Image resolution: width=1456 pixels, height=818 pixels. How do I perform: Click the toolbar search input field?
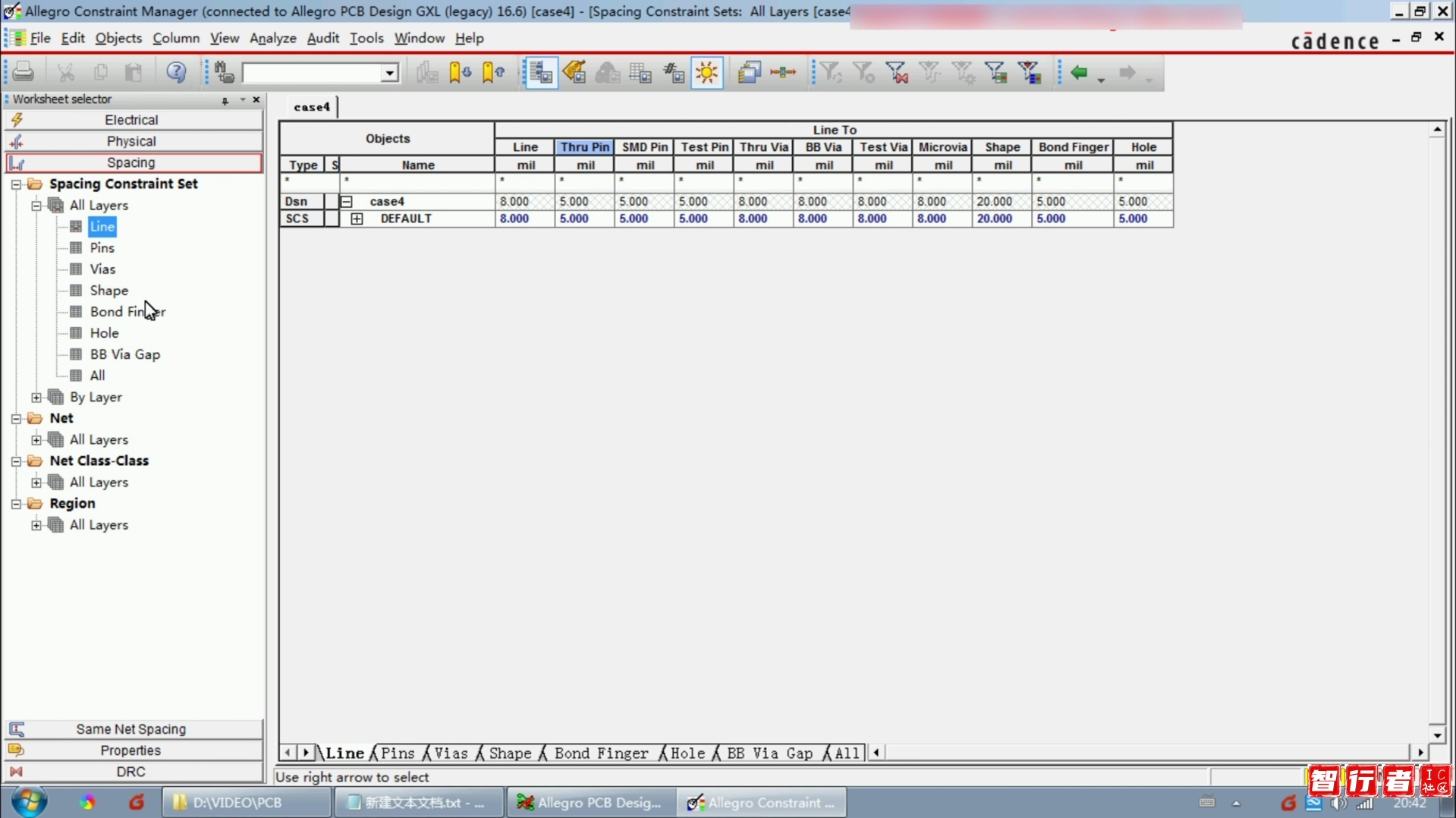pos(312,73)
